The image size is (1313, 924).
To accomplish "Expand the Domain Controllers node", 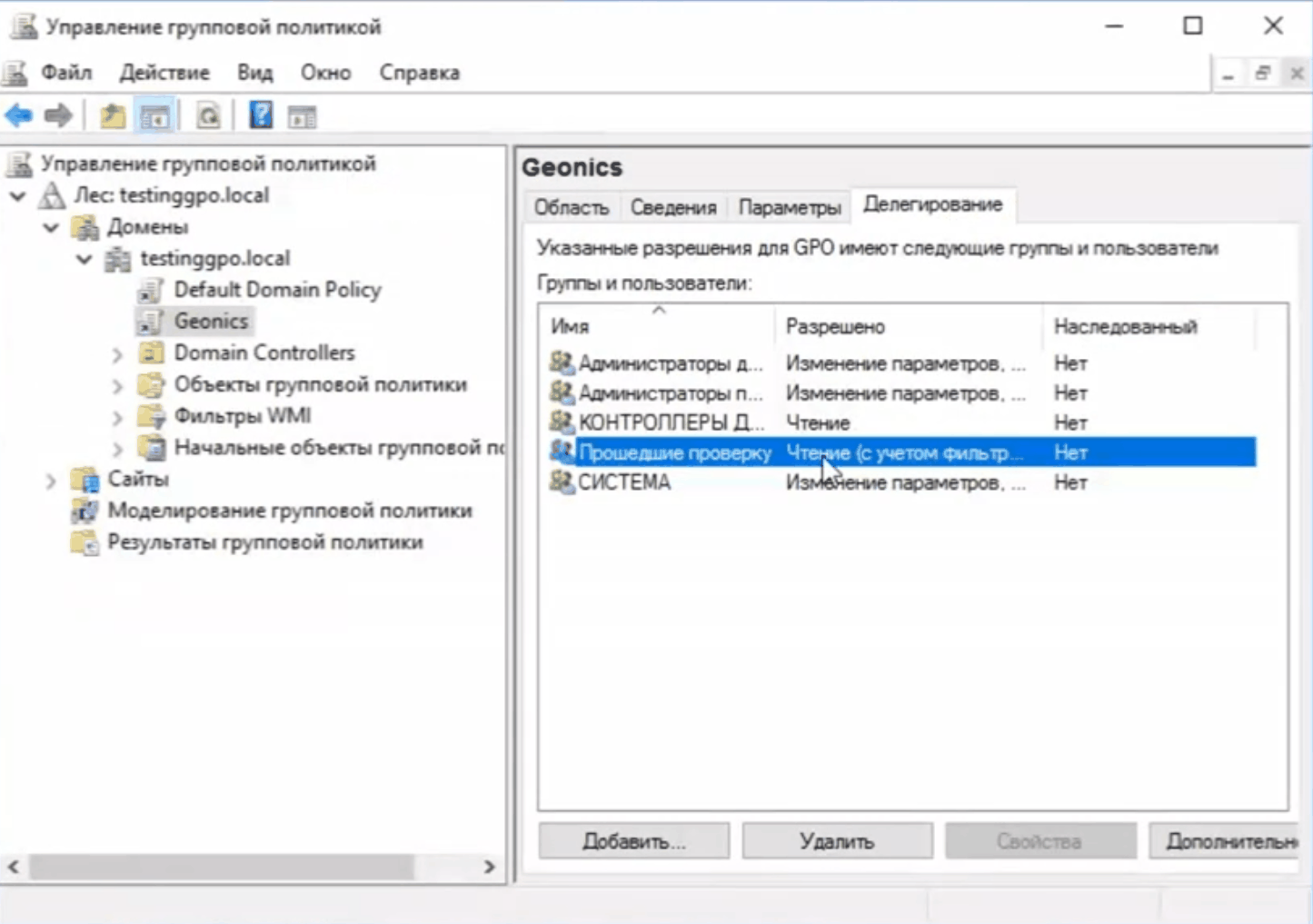I will click(x=117, y=354).
